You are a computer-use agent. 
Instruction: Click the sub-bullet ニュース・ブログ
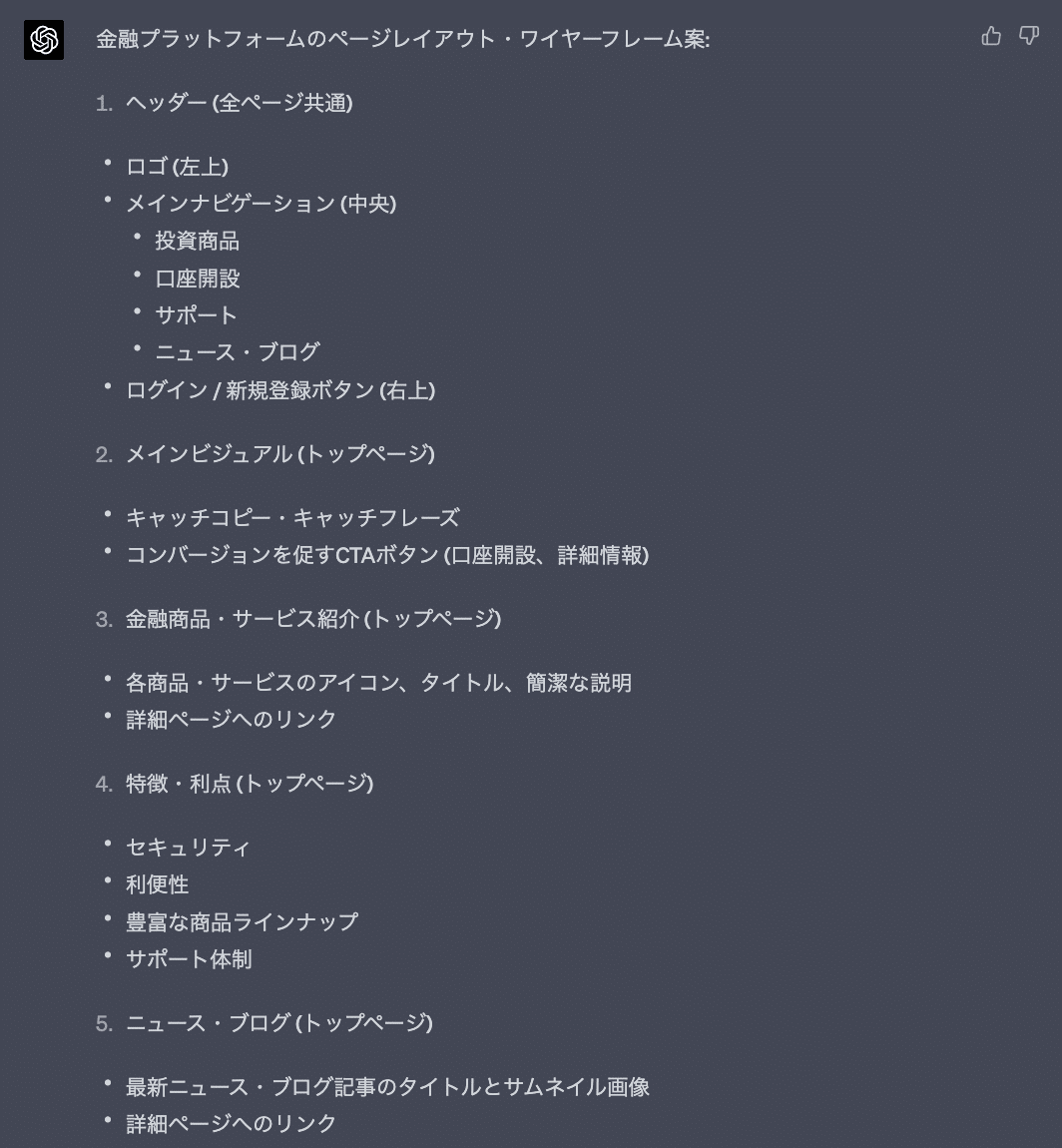coord(237,351)
